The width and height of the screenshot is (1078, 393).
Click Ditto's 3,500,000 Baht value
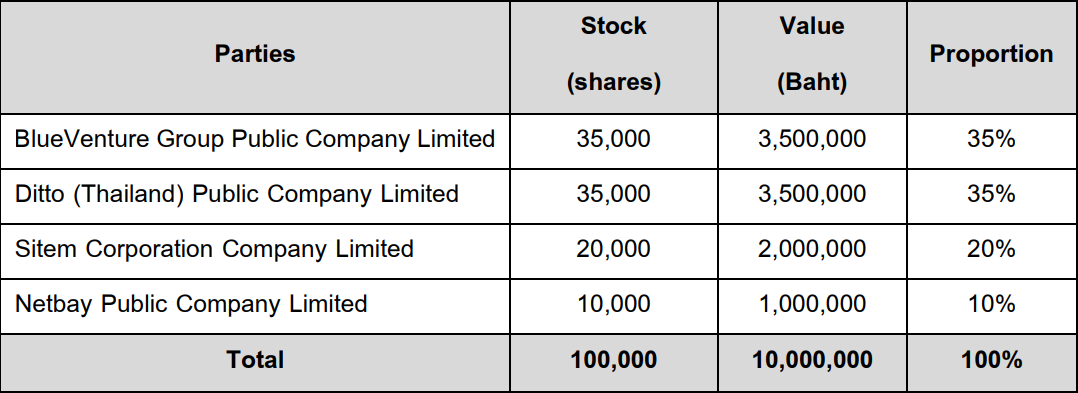pyautogui.click(x=812, y=194)
